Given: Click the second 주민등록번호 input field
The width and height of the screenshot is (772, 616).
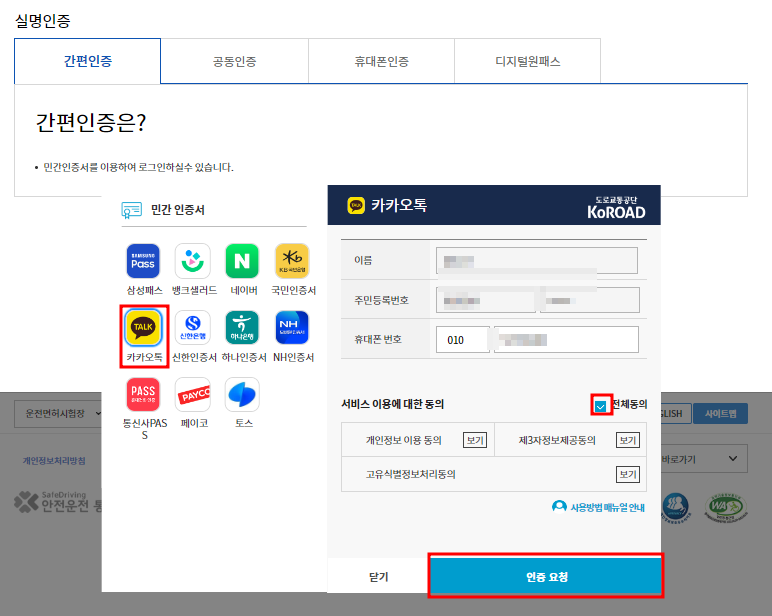Looking at the screenshot, I should (590, 300).
